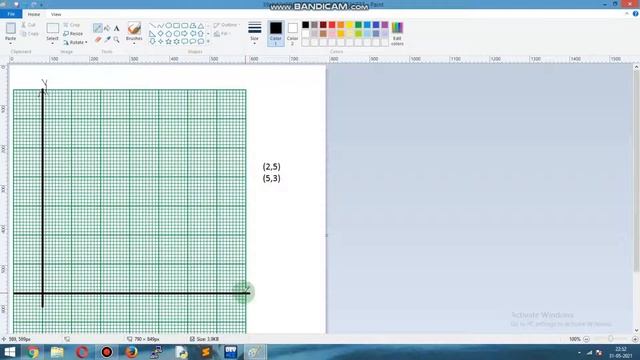Switch to the Home tab
Image resolution: width=640 pixels, height=360 pixels.
click(34, 14)
